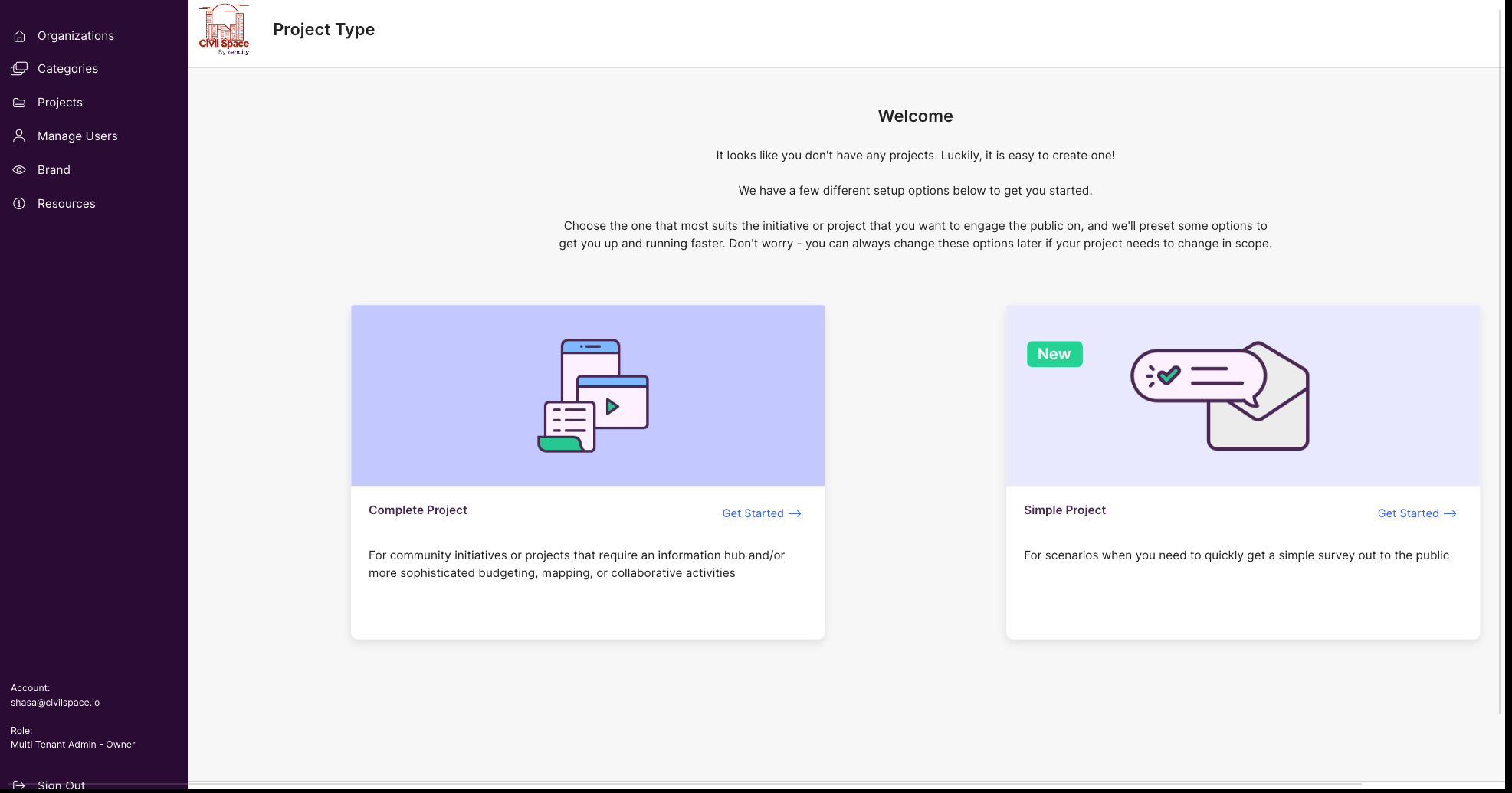Image resolution: width=1512 pixels, height=793 pixels.
Task: Click the Brand eye icon
Action: tap(19, 170)
